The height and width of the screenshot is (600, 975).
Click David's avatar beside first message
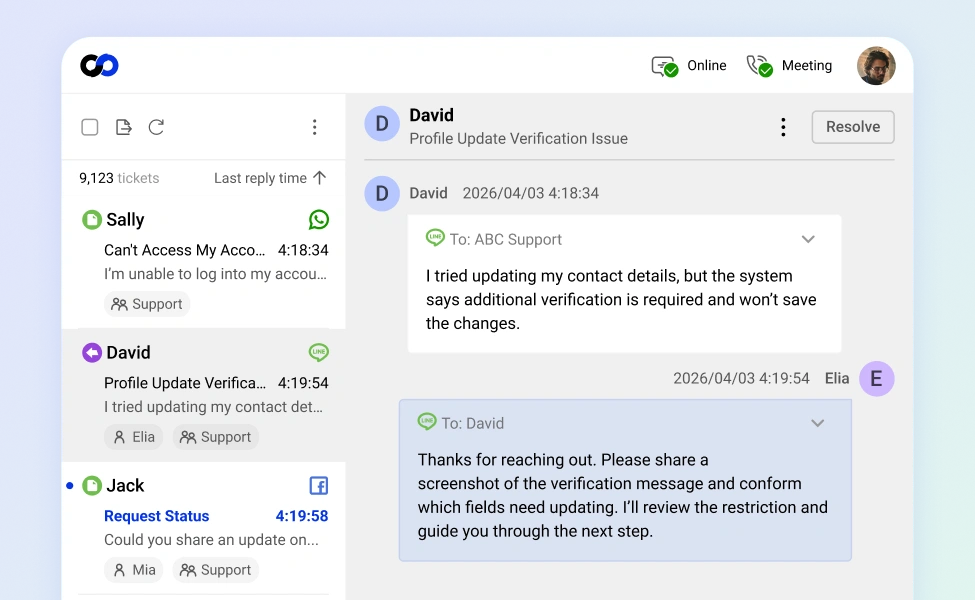point(382,193)
